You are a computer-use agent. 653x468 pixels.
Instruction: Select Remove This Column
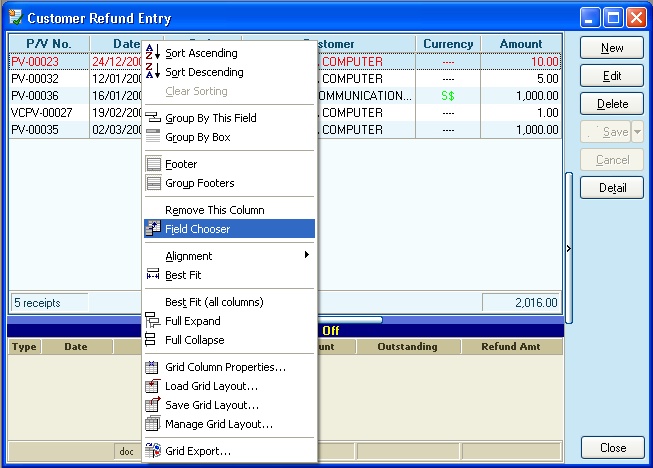click(229, 210)
